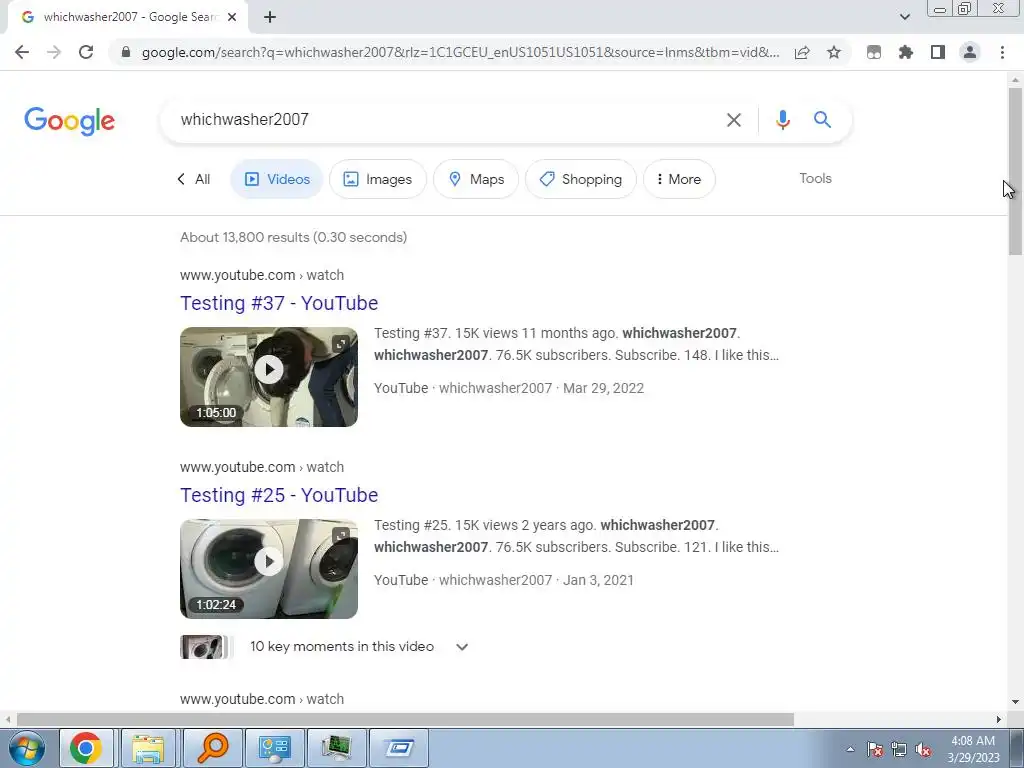This screenshot has width=1024, height=768.
Task: Open Chrome's three-dot menu
Action: tap(1002, 52)
